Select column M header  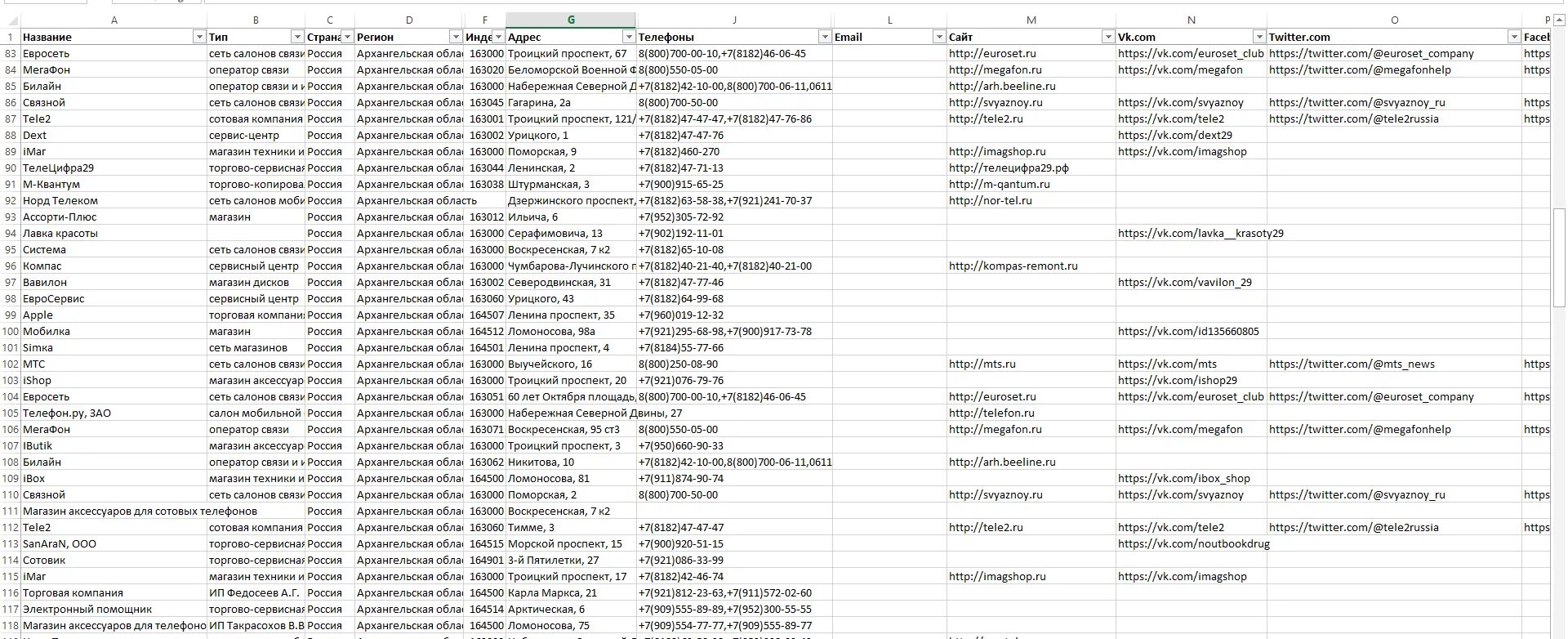coord(1031,20)
